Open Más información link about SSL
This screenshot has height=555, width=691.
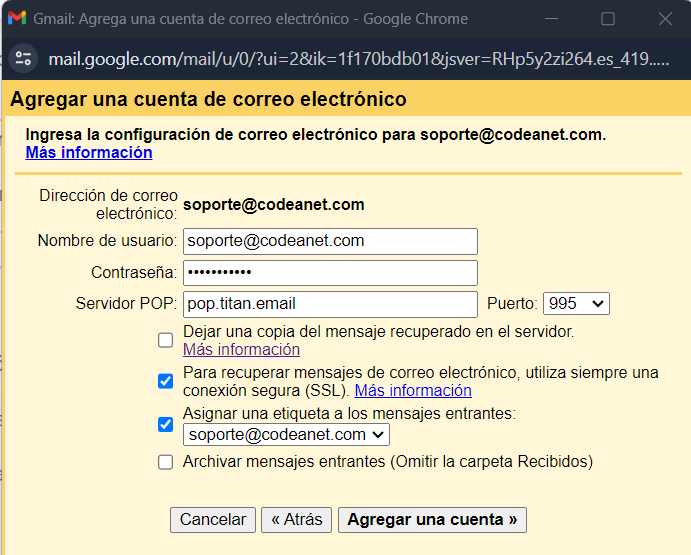pos(413,391)
